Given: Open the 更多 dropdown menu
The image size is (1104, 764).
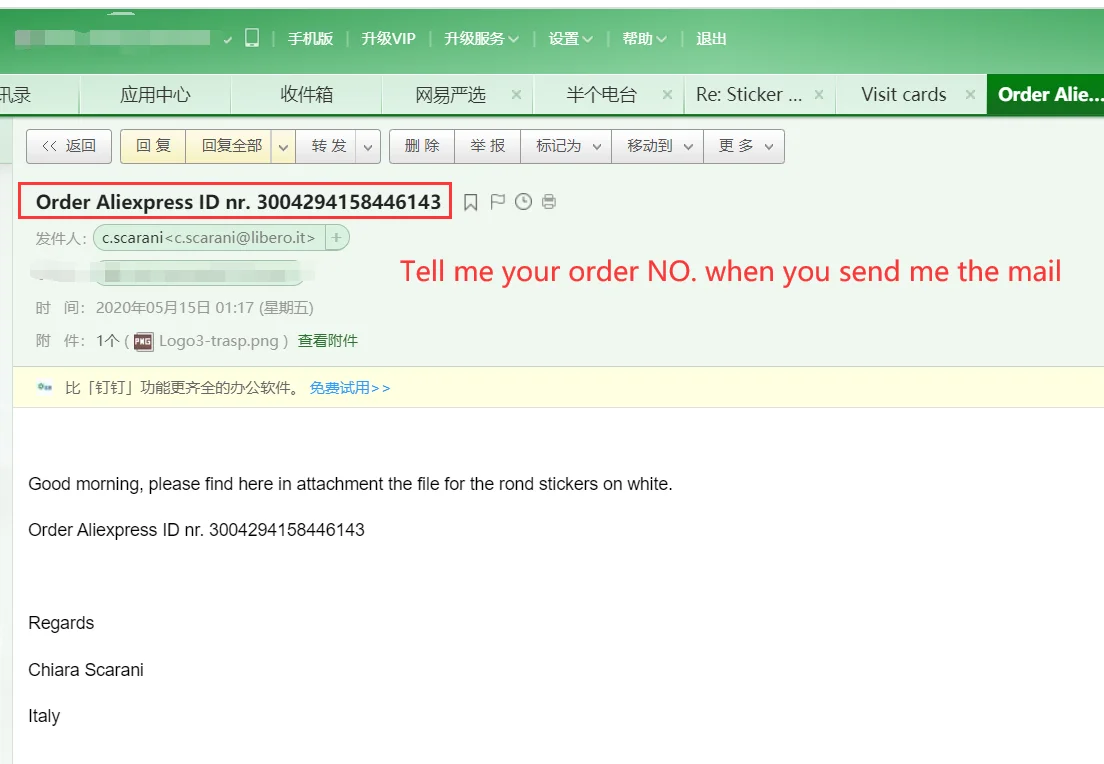Looking at the screenshot, I should [744, 146].
